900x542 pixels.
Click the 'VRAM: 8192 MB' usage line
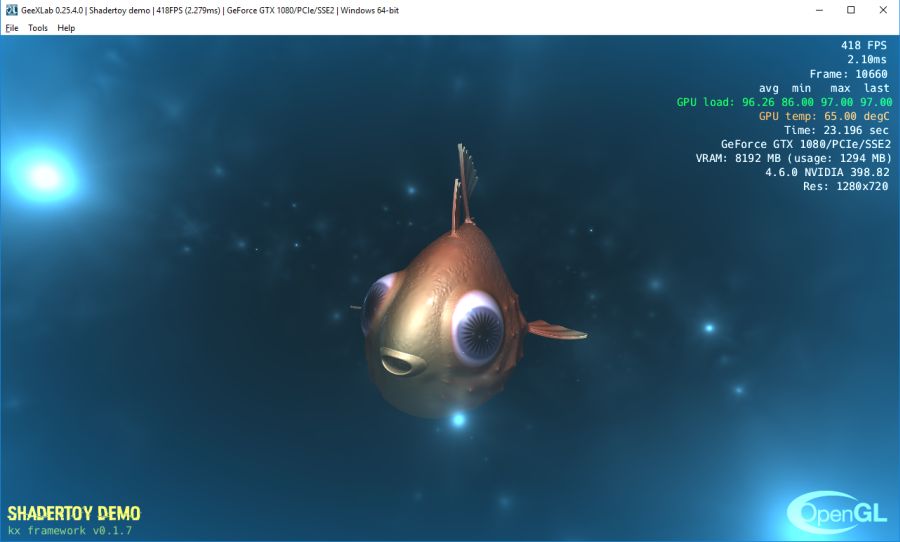[794, 158]
